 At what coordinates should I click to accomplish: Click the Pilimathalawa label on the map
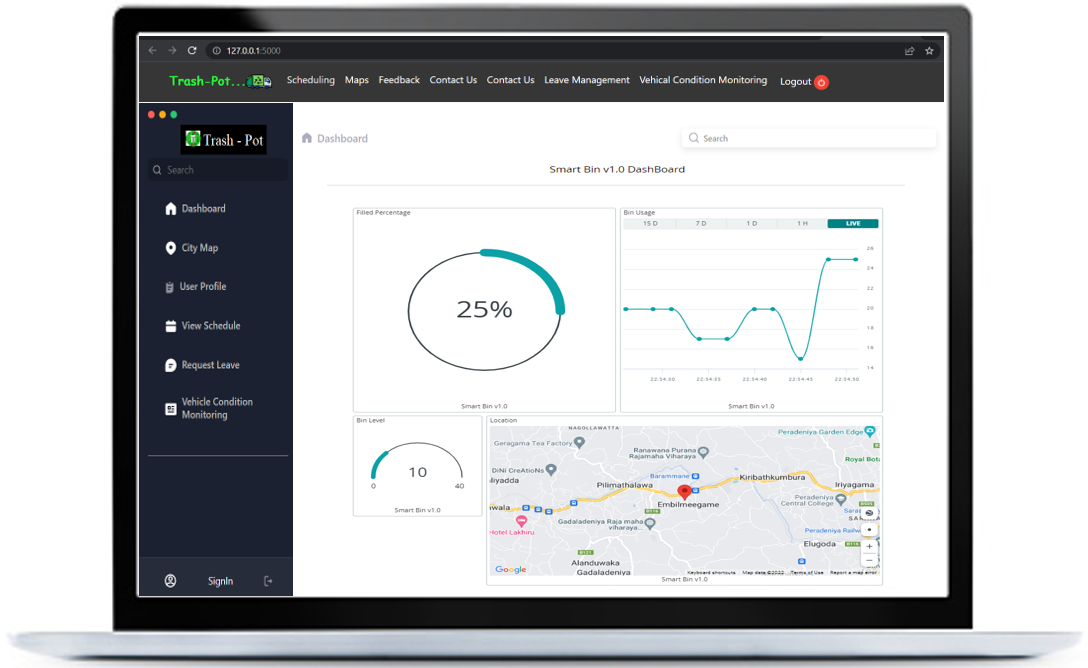click(x=624, y=485)
